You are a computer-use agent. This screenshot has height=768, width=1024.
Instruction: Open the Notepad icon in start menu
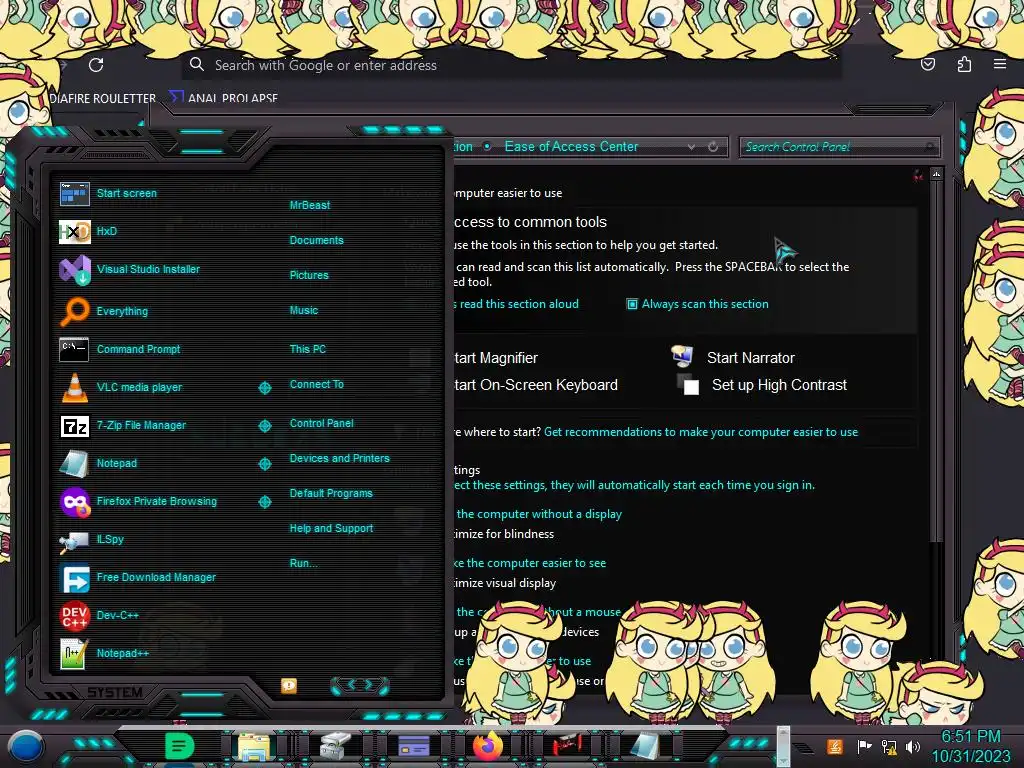(74, 464)
